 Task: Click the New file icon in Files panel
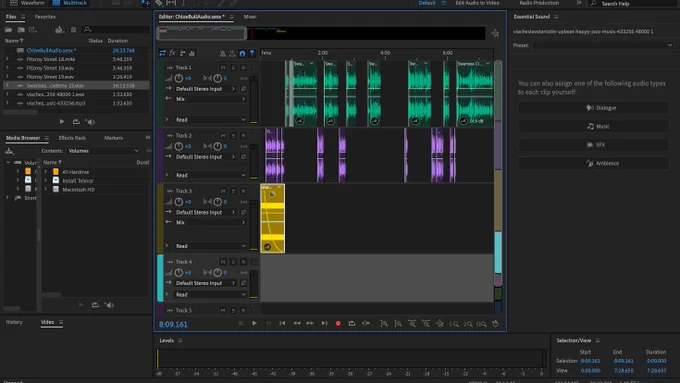pyautogui.click(x=33, y=29)
